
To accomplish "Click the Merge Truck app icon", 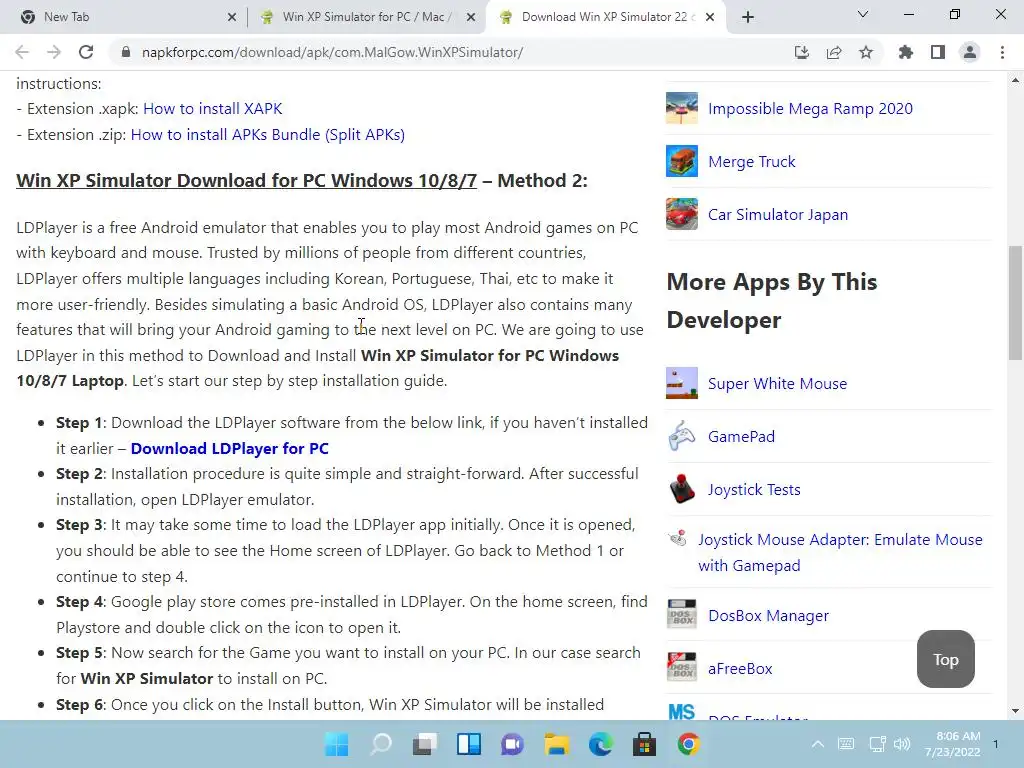I will click(682, 161).
